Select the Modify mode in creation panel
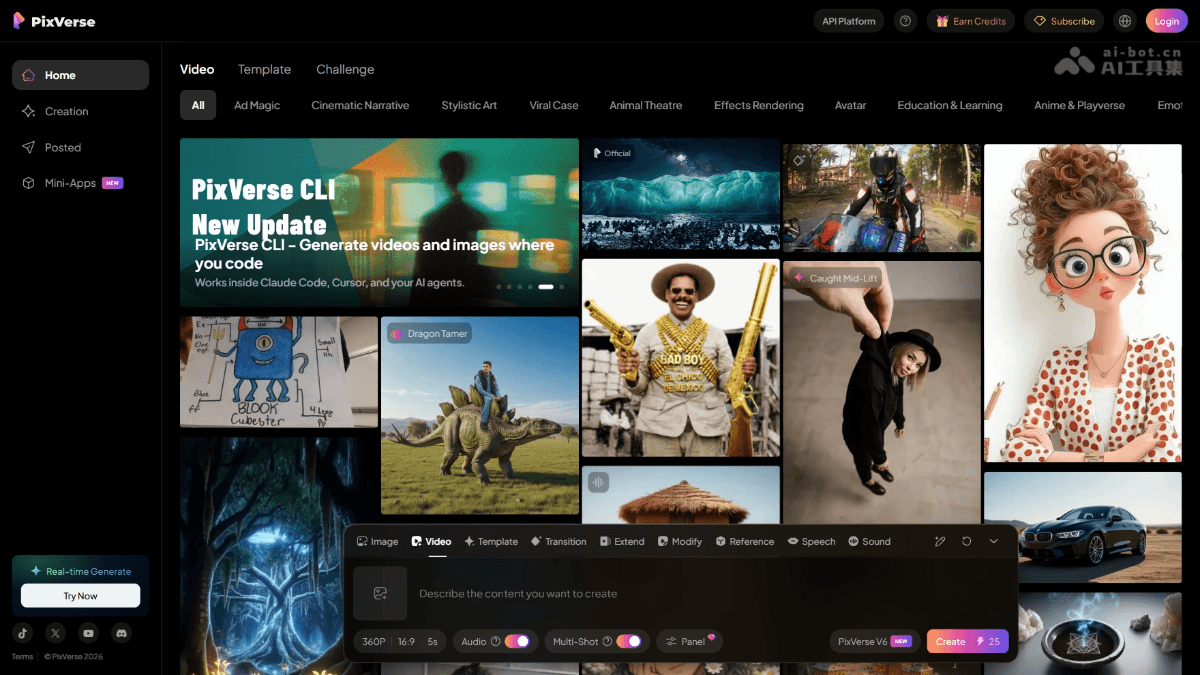 pyautogui.click(x=680, y=541)
